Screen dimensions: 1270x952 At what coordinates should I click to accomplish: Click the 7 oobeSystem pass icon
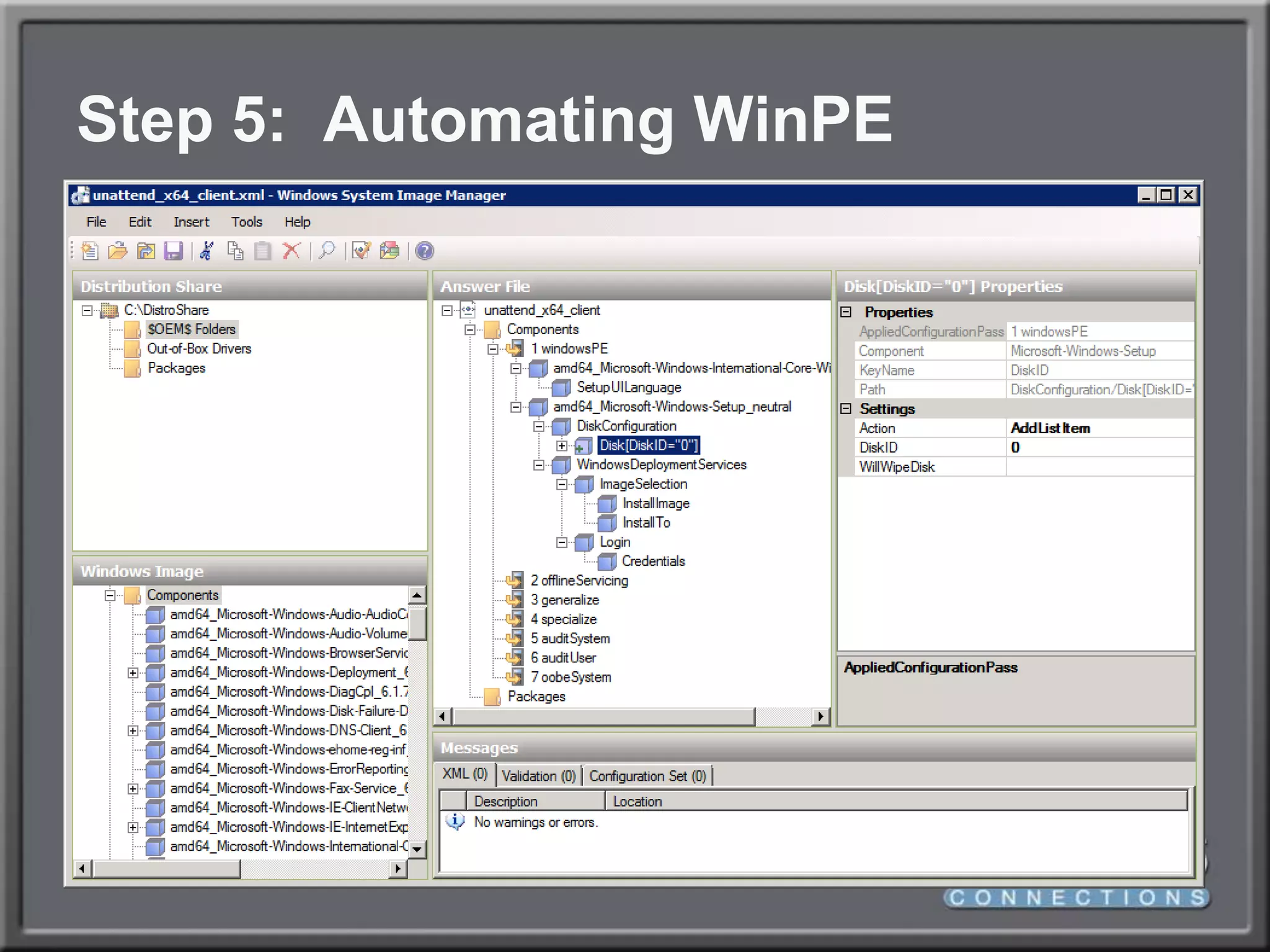click(x=515, y=677)
